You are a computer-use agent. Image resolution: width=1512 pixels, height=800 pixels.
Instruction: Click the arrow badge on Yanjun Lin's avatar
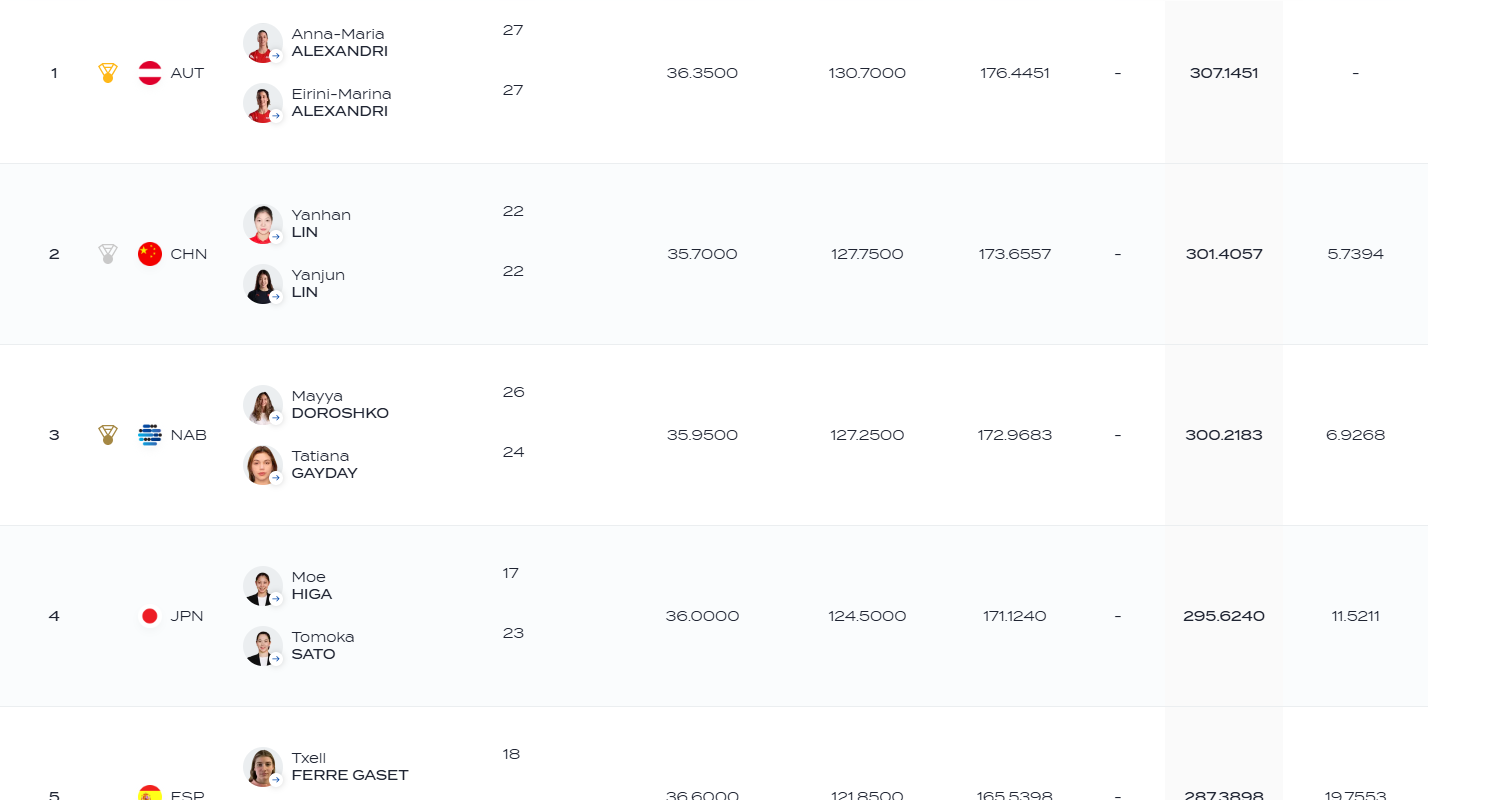[276, 297]
